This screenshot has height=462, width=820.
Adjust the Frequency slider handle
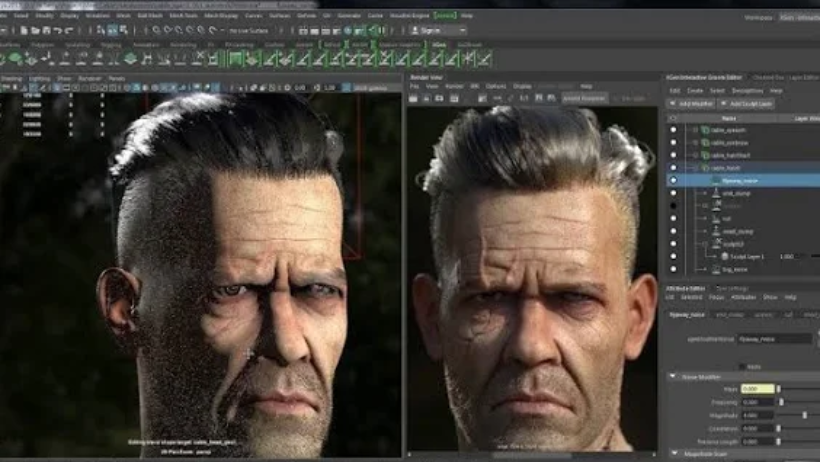[x=781, y=402]
